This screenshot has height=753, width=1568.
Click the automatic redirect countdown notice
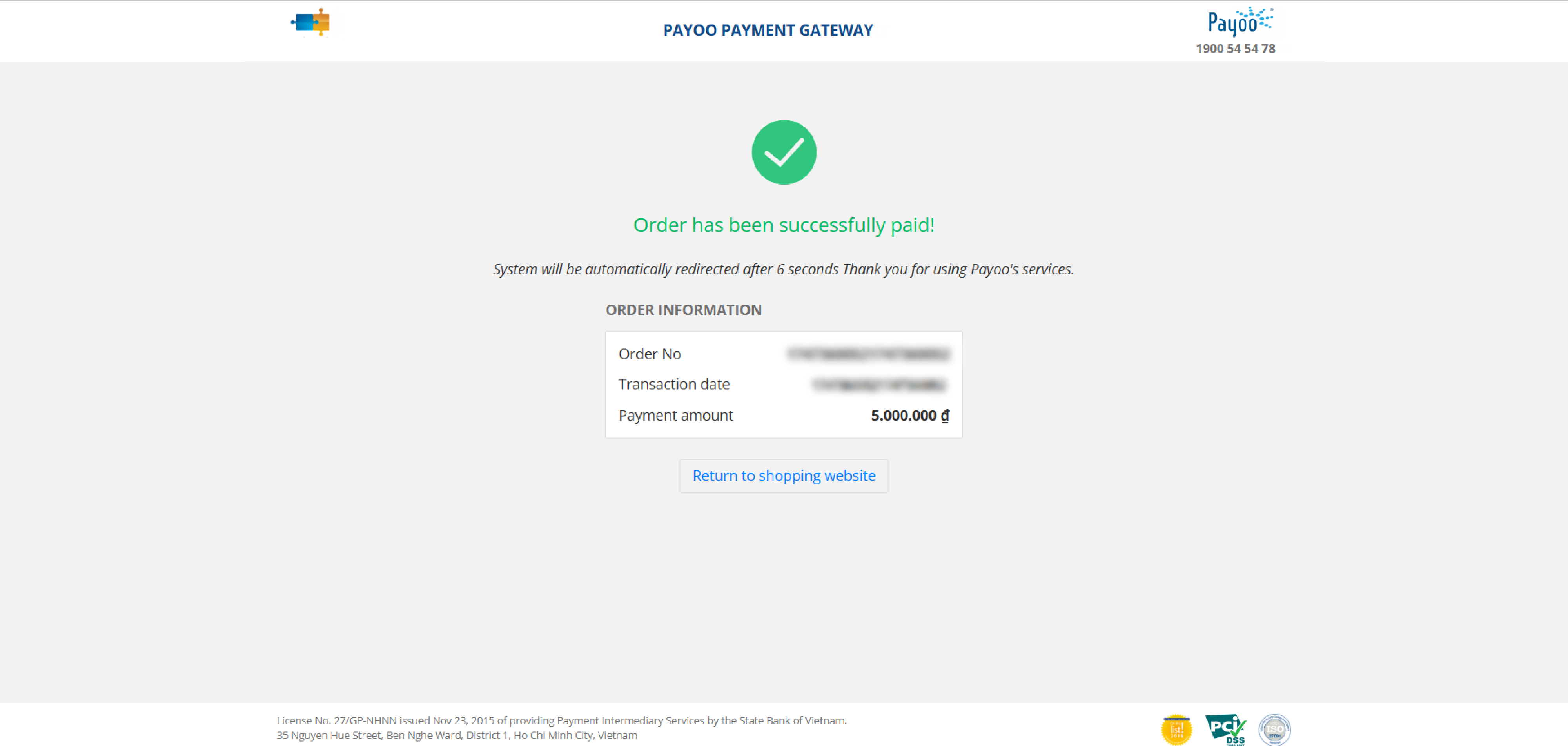[783, 269]
